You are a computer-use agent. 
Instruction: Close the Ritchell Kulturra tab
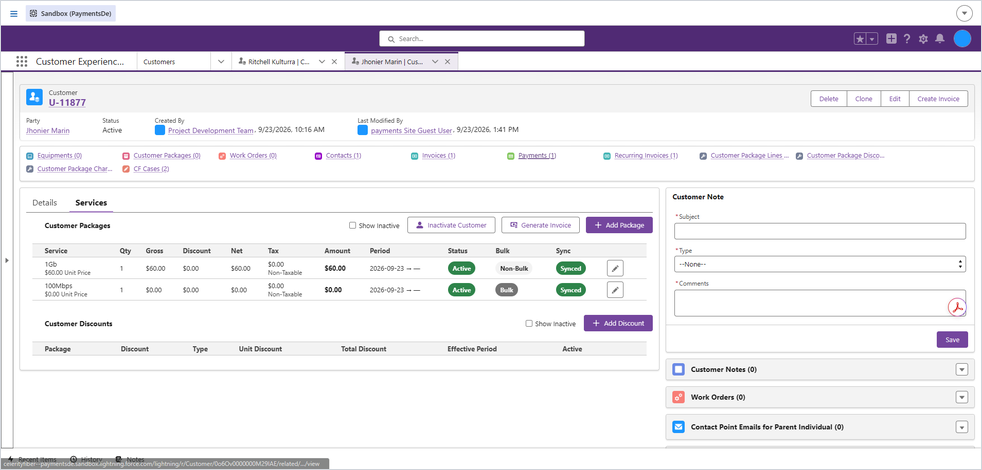(334, 61)
